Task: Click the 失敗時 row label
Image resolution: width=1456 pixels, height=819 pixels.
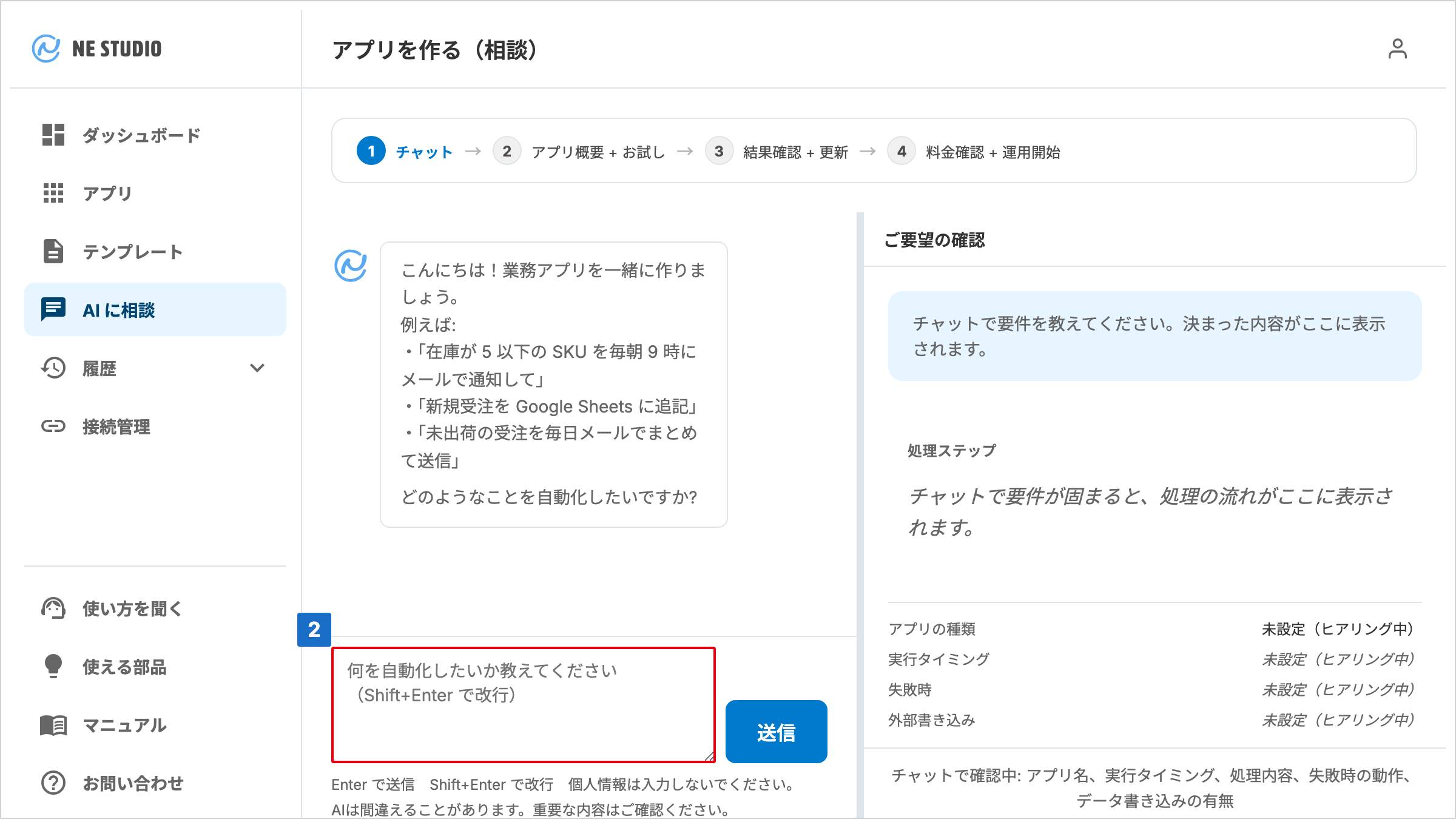Action: coord(910,690)
